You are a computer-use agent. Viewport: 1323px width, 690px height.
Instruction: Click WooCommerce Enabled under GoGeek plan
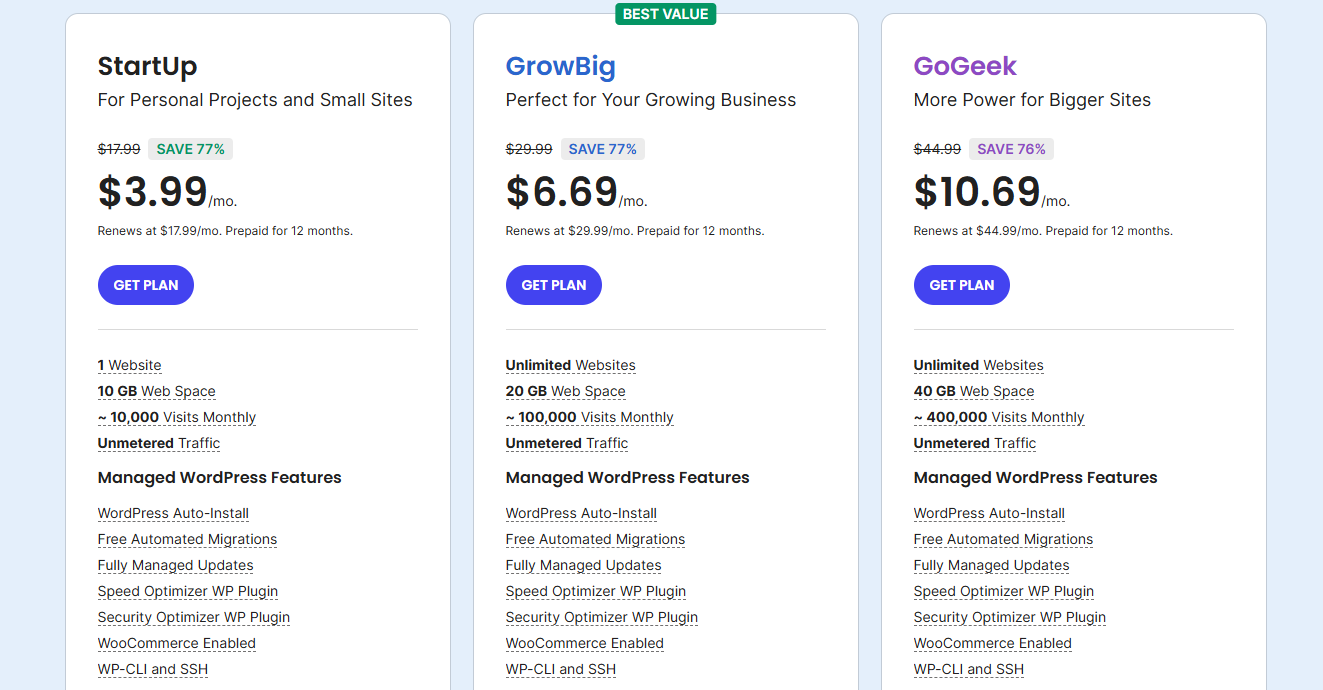coord(993,644)
